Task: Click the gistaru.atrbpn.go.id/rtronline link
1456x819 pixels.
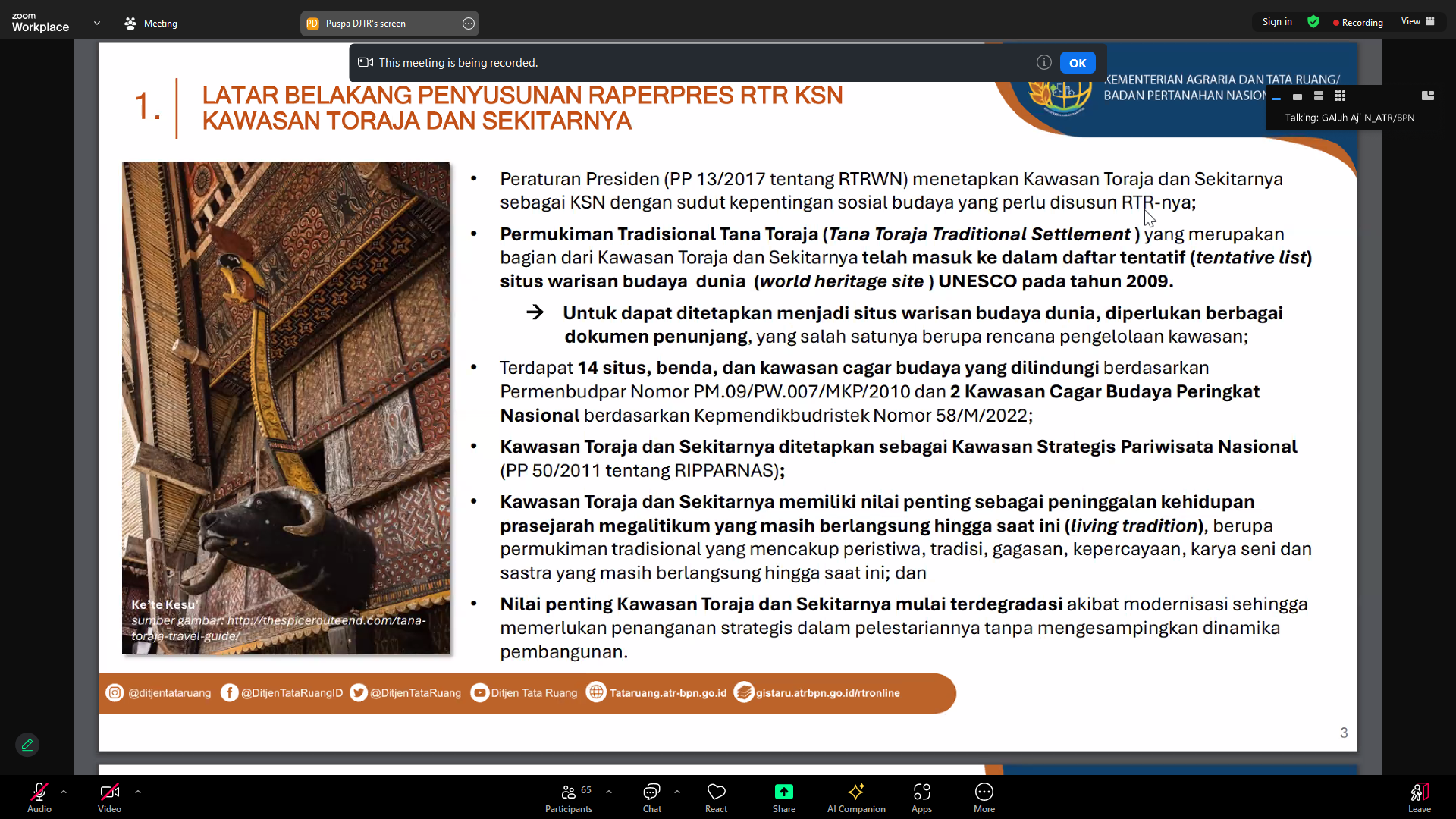Action: (x=827, y=693)
